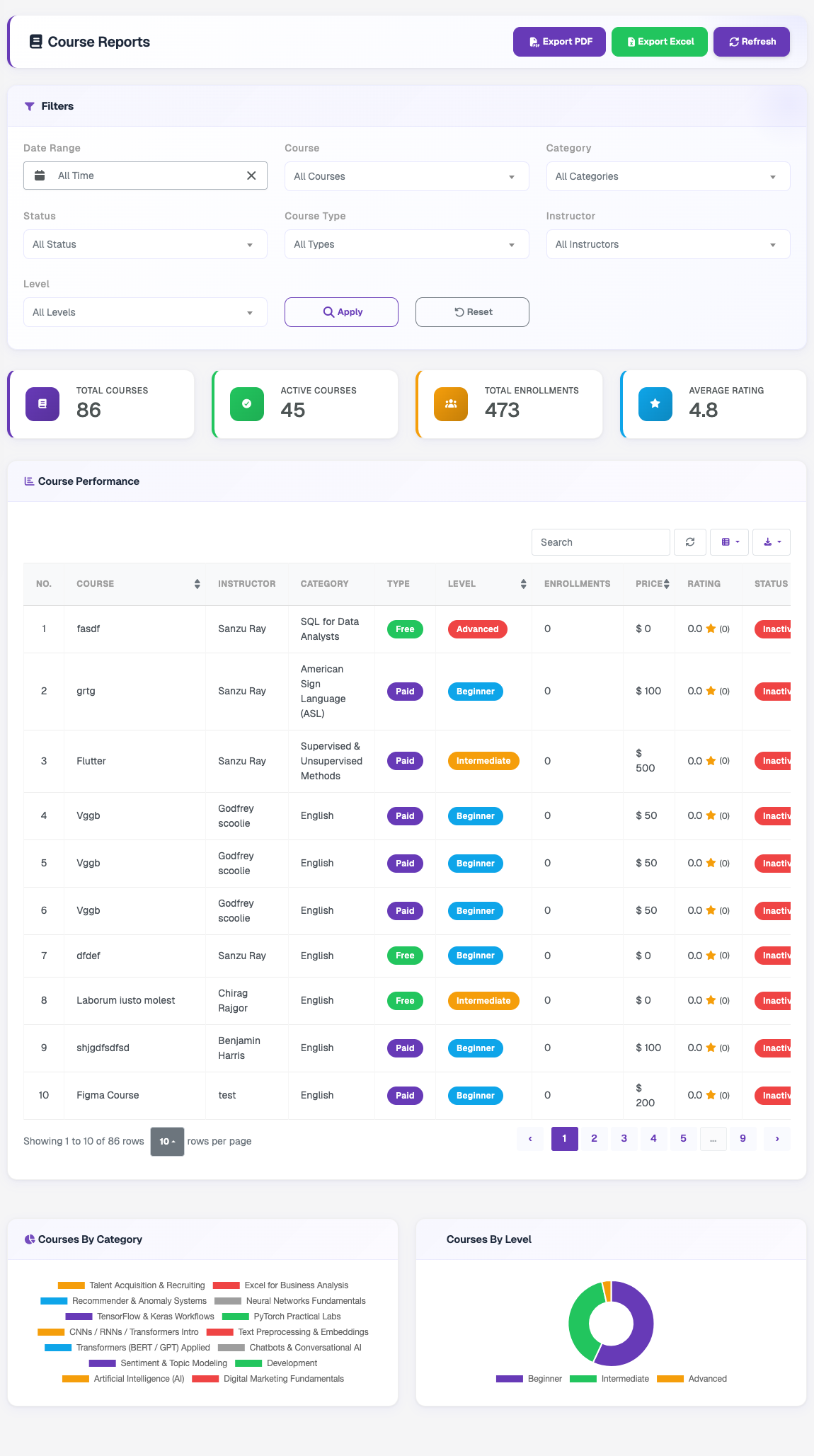Screen dimensions: 814x1456
Task: Click the Course Reports book icon
Action: click(35, 42)
